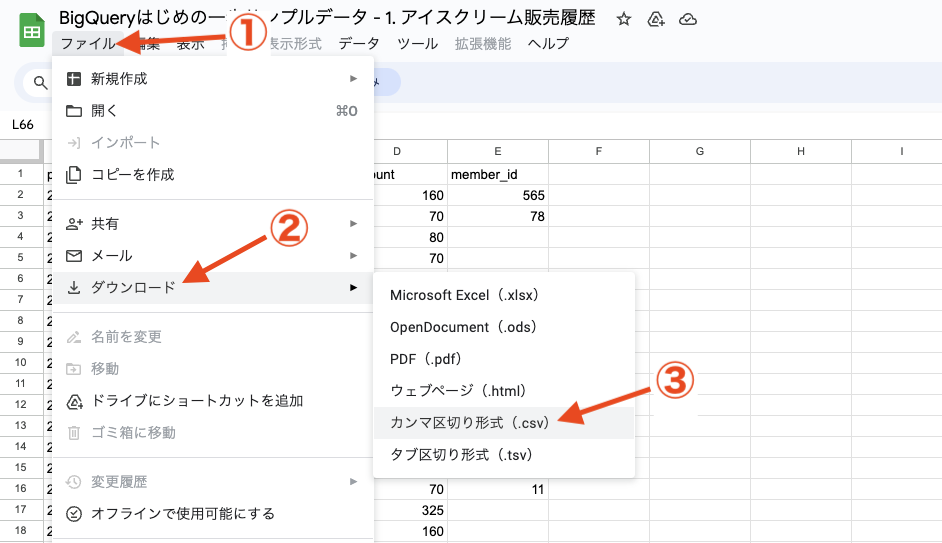This screenshot has width=942, height=543.
Task: Open the ヘルプ menu
Action: 548,43
